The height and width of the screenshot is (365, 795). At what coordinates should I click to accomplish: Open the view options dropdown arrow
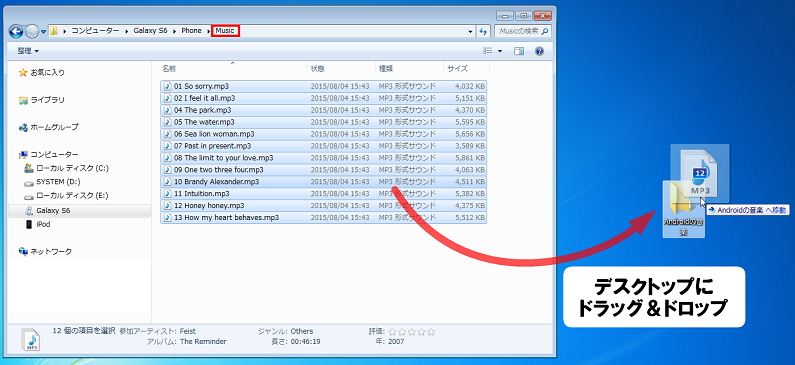[500, 51]
